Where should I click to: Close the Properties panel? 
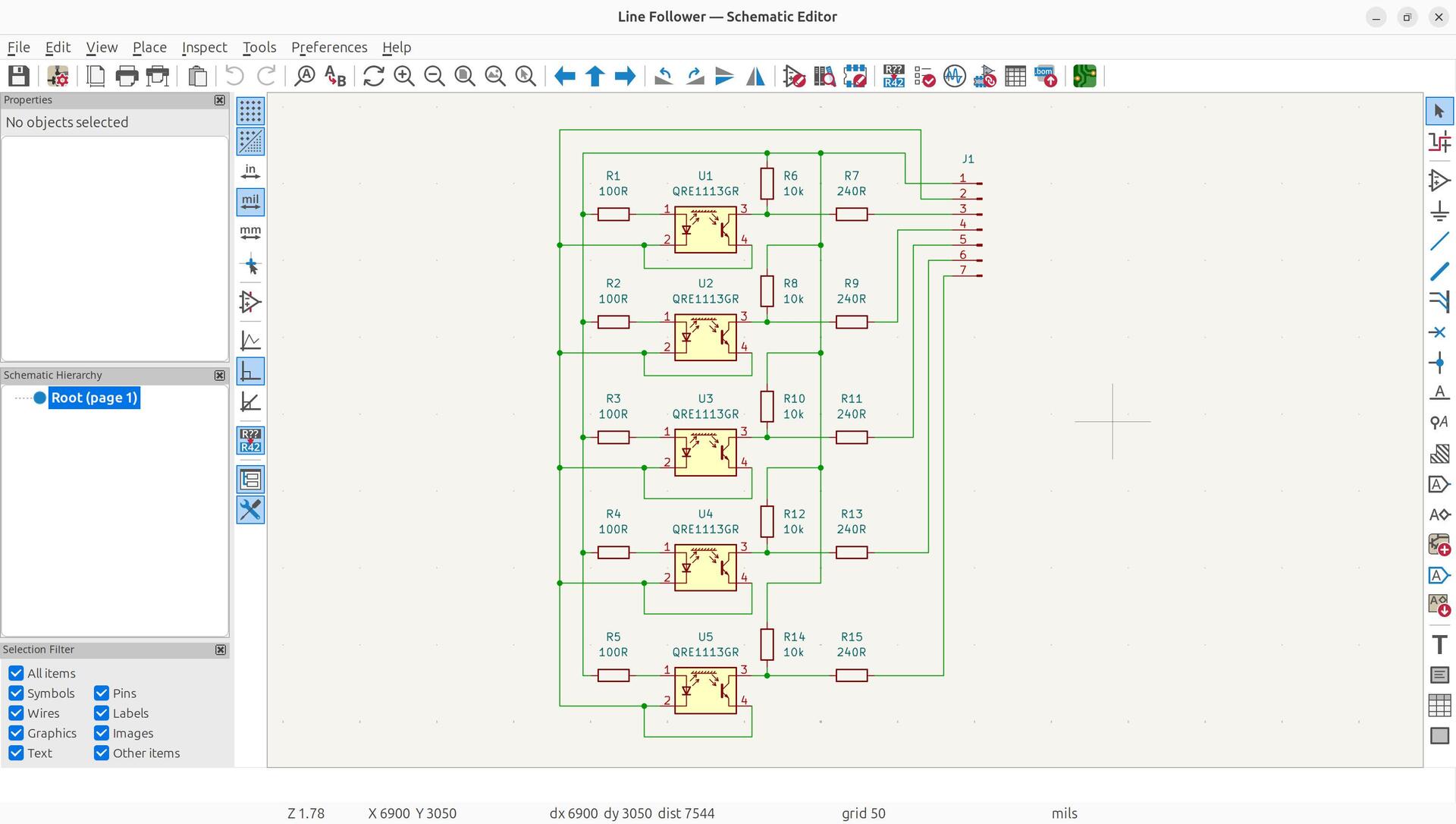coord(220,100)
